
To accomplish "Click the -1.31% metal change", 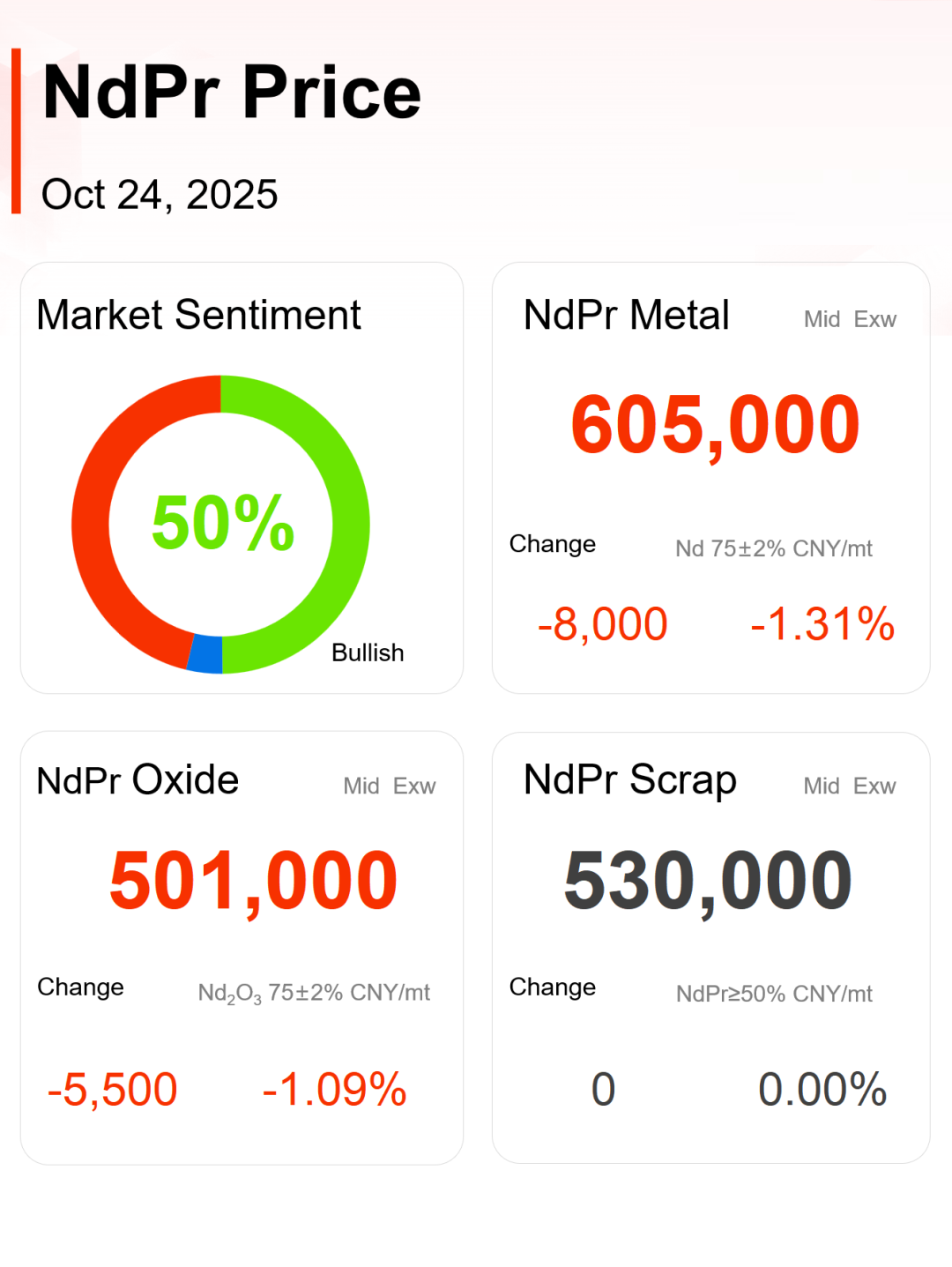I will click(822, 624).
